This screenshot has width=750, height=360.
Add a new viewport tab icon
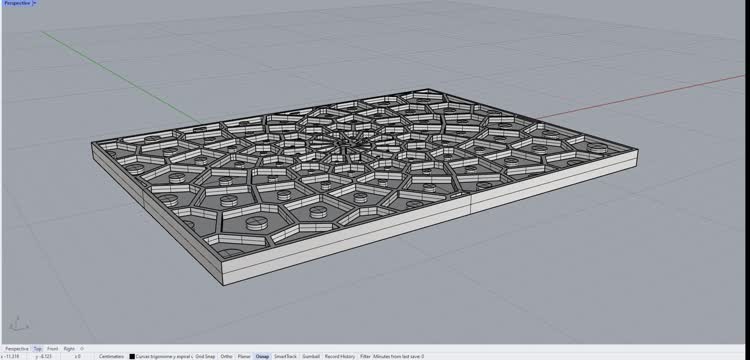click(82, 349)
